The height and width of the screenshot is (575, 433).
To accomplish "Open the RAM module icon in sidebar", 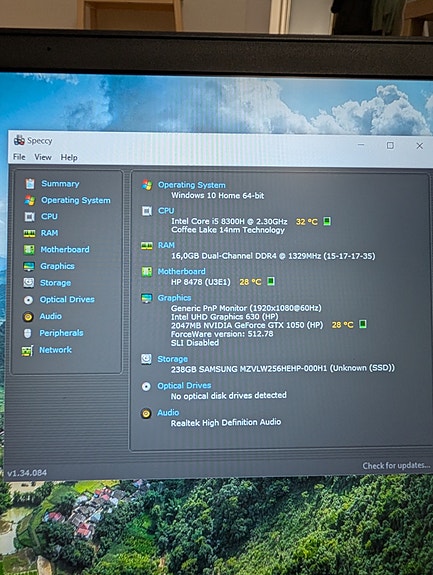I will (29, 233).
